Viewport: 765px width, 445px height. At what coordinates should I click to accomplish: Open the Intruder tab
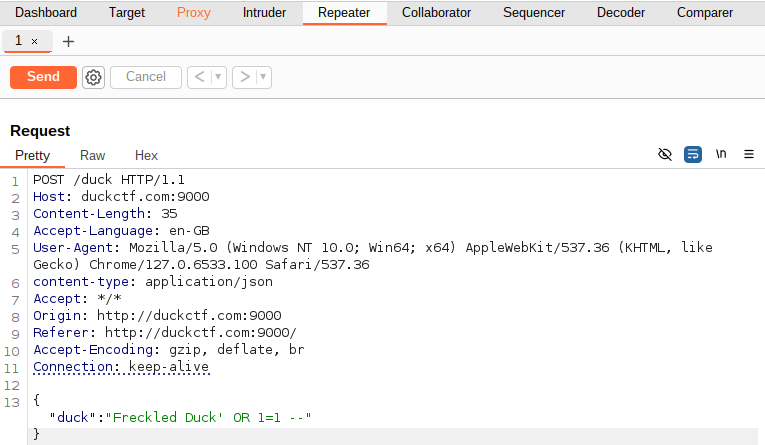click(x=264, y=13)
